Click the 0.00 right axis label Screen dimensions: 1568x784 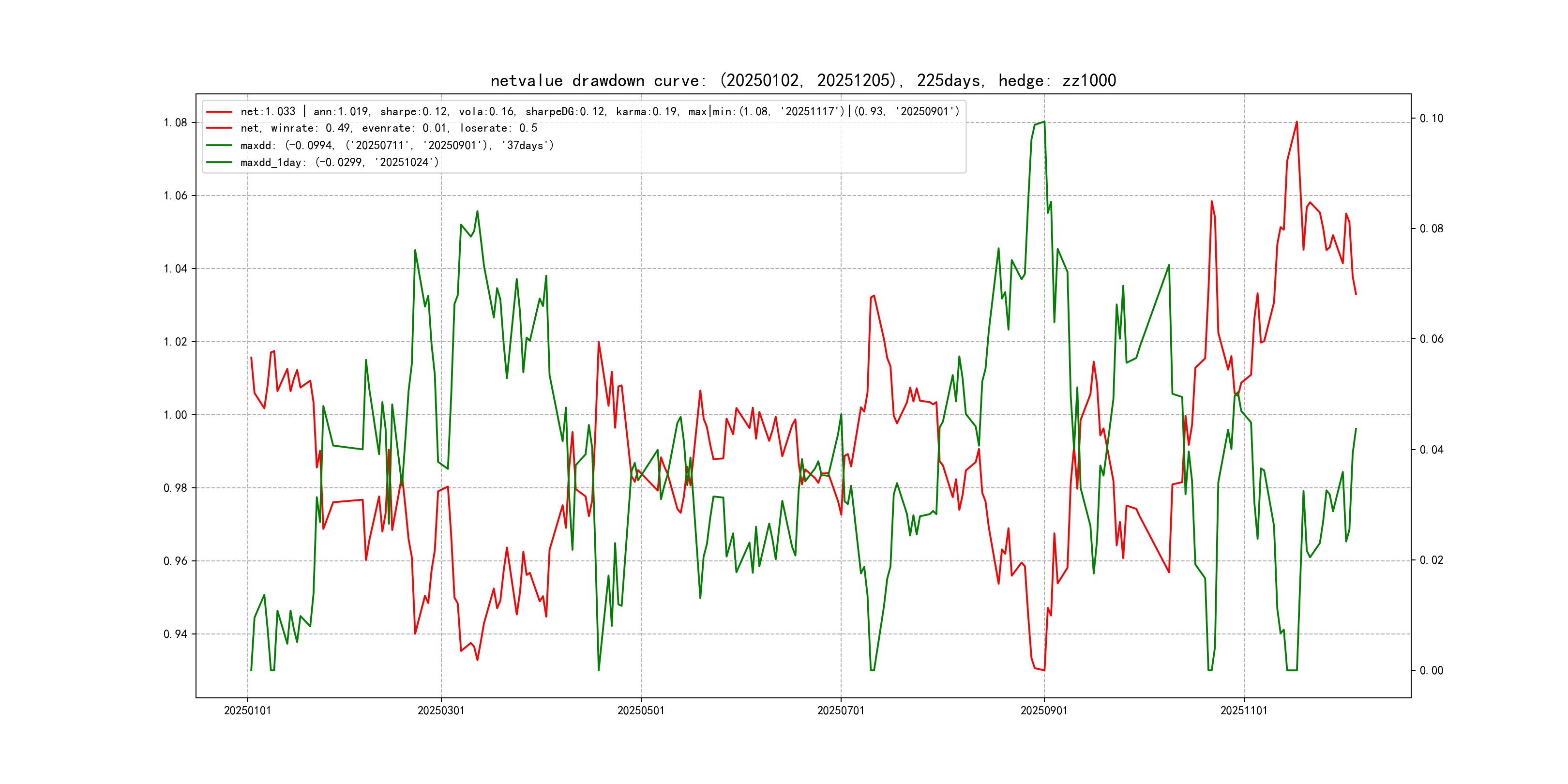(x=1431, y=671)
